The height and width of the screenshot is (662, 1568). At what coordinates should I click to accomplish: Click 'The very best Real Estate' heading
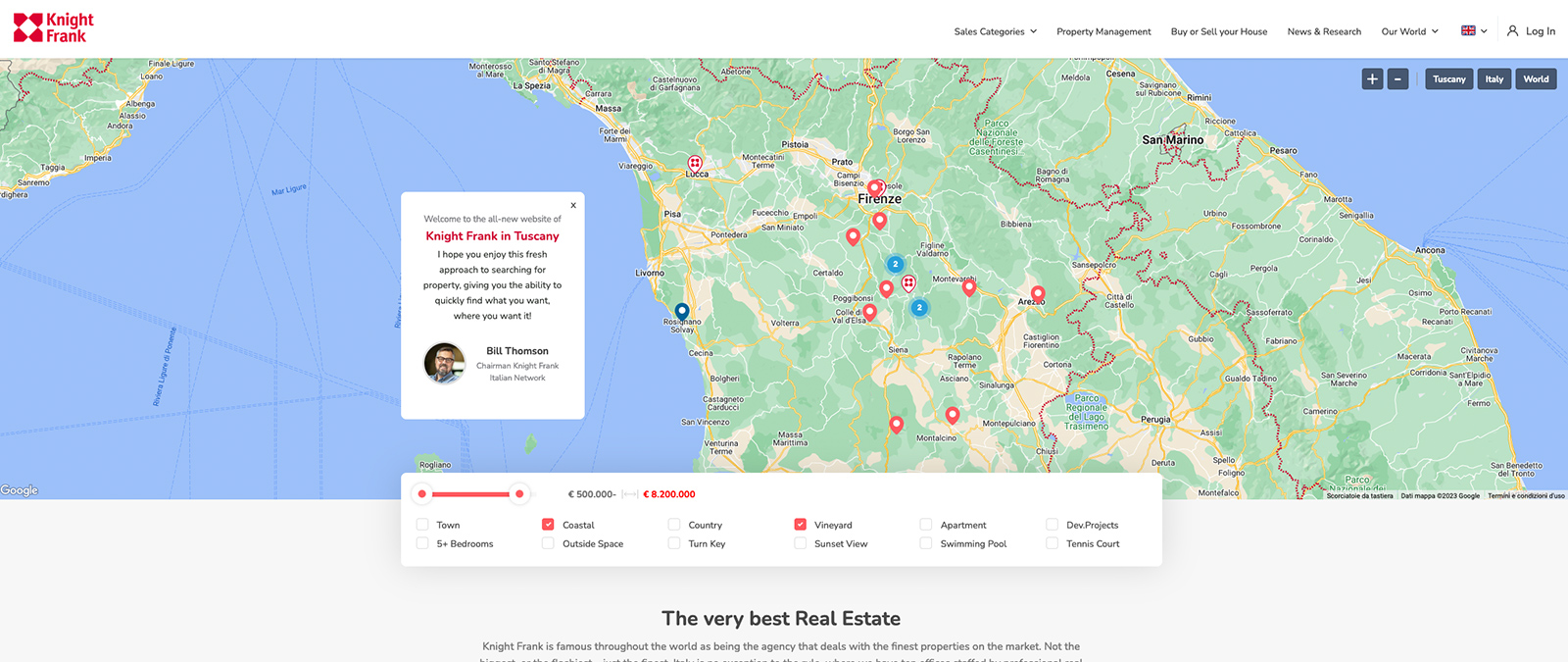[x=781, y=619]
